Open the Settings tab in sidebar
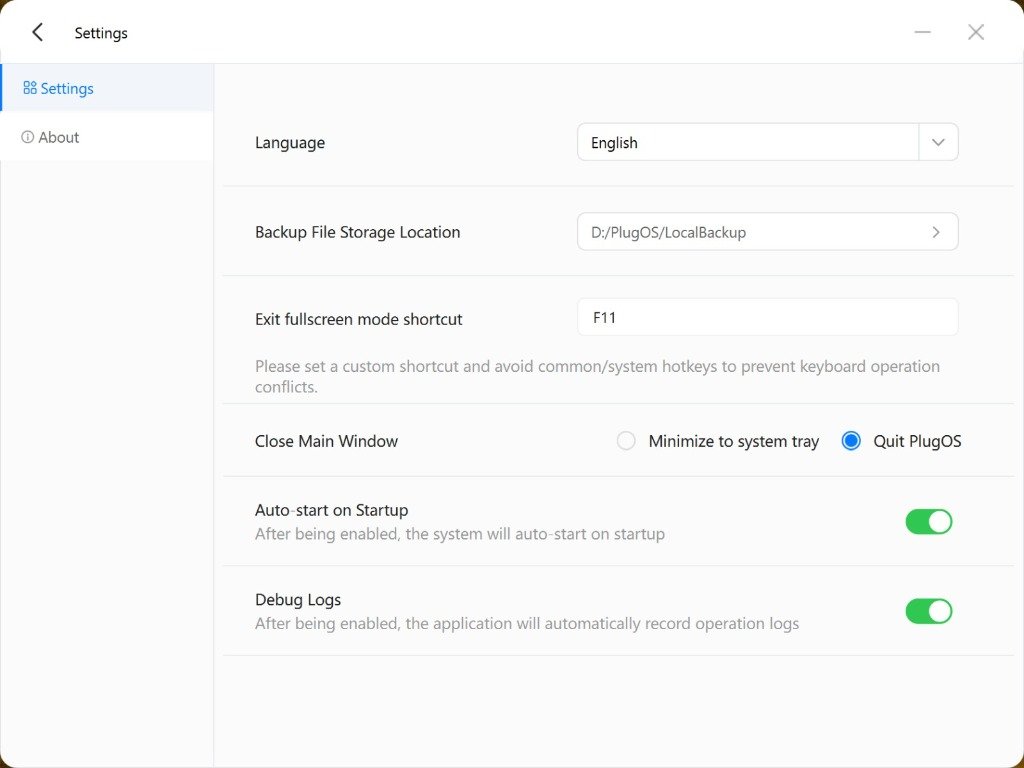The width and height of the screenshot is (1024, 768). tap(106, 88)
